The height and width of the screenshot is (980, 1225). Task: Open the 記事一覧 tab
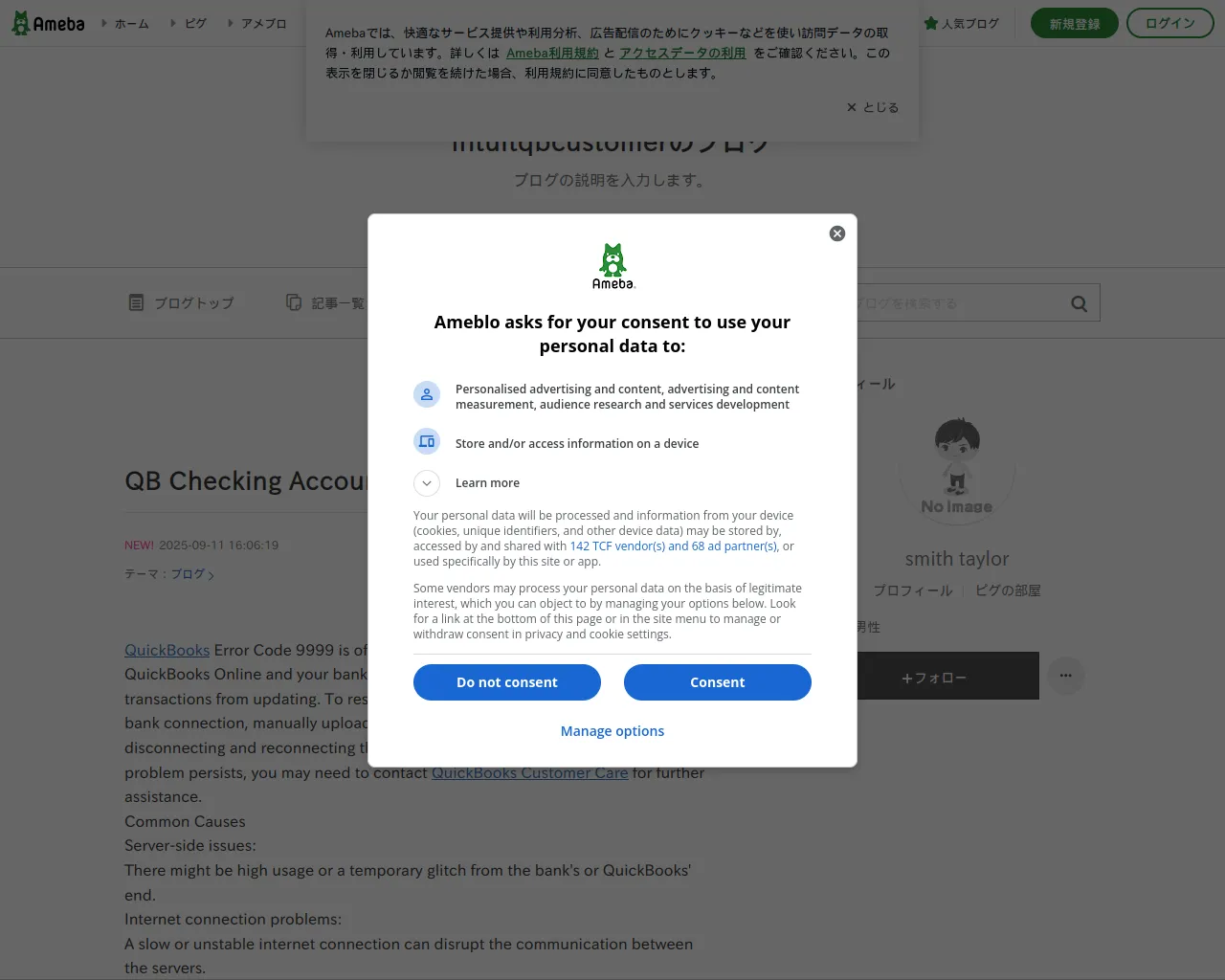click(325, 302)
